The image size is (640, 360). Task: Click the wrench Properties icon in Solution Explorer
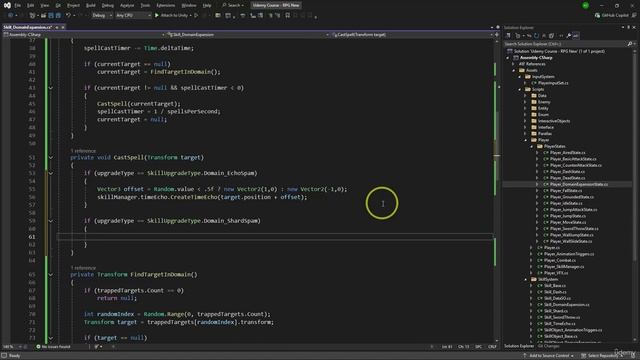point(568,36)
